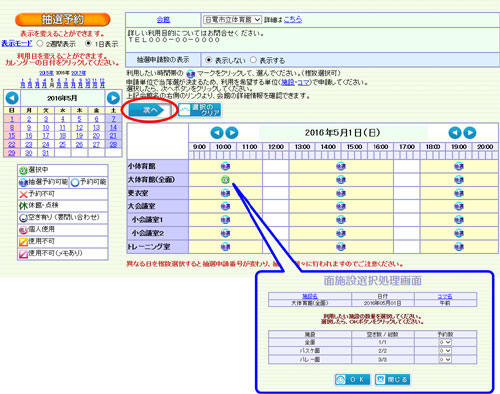The width and height of the screenshot is (500, 394).
Task: Select calendar date 31
Action: click(x=46, y=153)
